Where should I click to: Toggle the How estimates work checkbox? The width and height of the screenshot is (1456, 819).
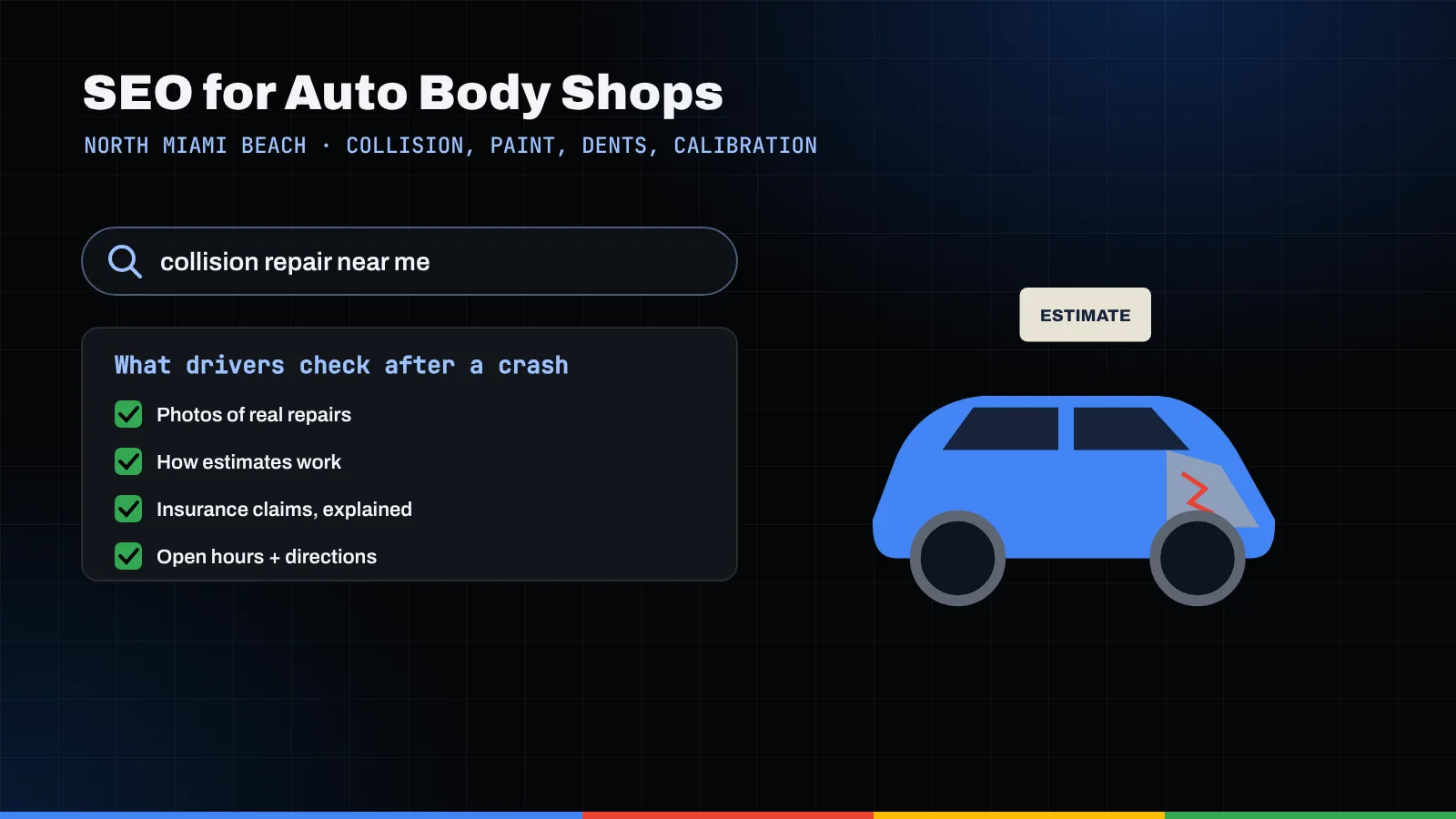click(128, 461)
